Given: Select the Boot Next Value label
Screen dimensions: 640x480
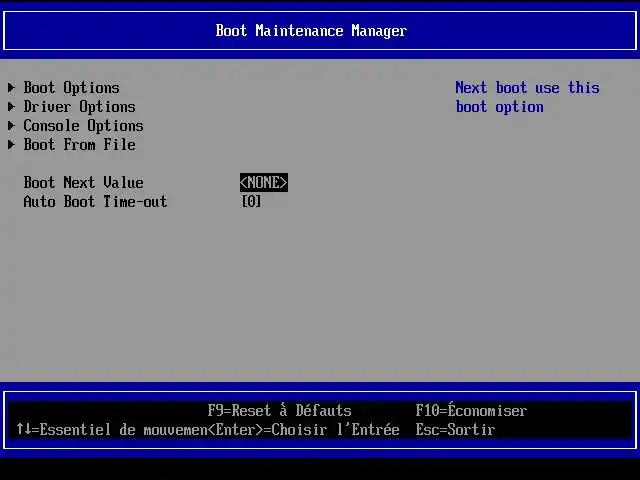Looking at the screenshot, I should coord(83,182).
